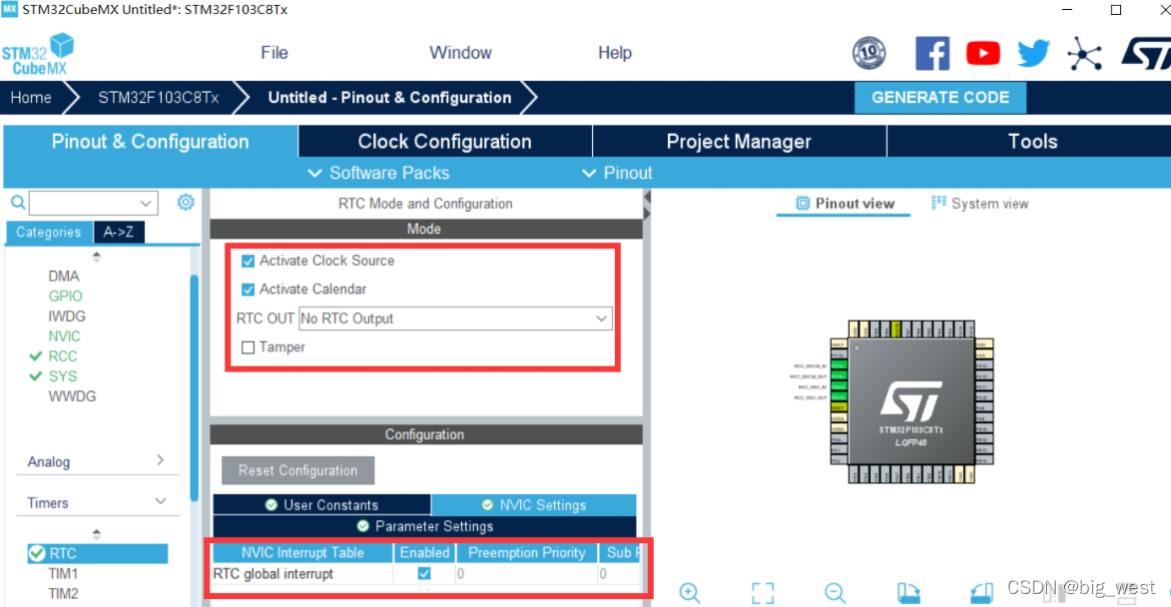The height and width of the screenshot is (607, 1171).
Task: Show the Categories list tab
Action: point(49,232)
